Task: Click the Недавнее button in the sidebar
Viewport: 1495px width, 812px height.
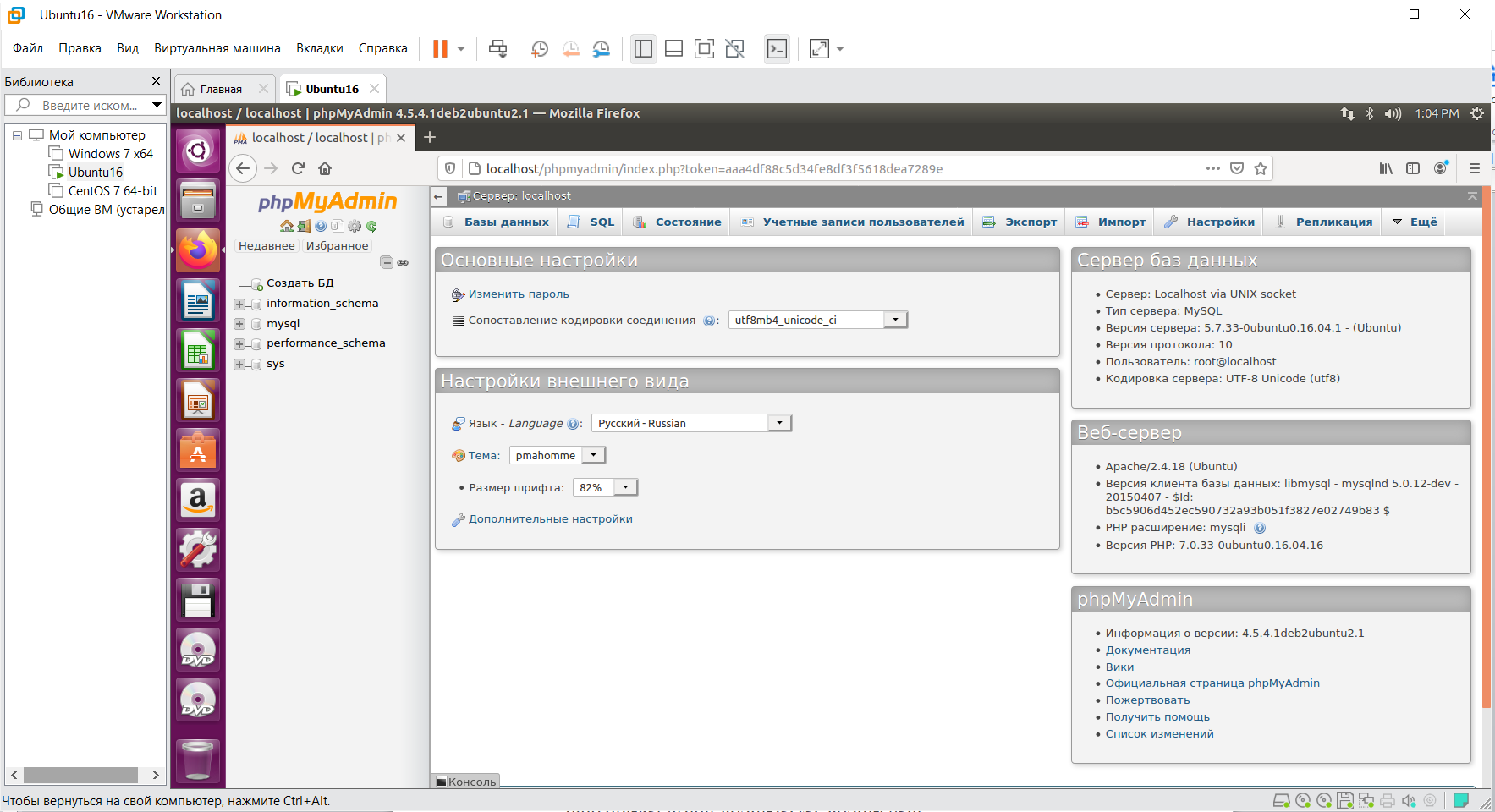Action: [x=267, y=246]
